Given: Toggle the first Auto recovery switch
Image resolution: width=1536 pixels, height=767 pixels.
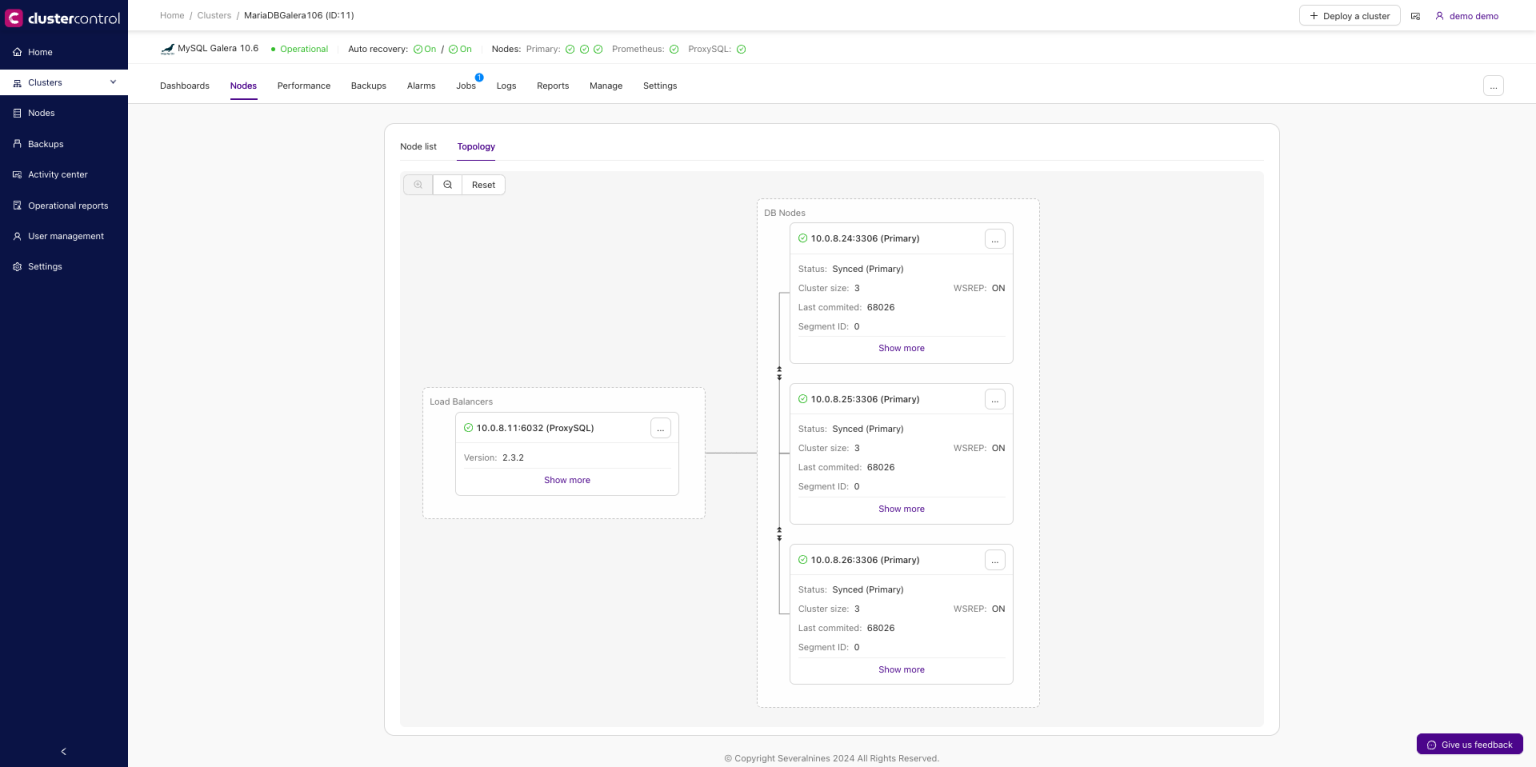Looking at the screenshot, I should pyautogui.click(x=424, y=48).
